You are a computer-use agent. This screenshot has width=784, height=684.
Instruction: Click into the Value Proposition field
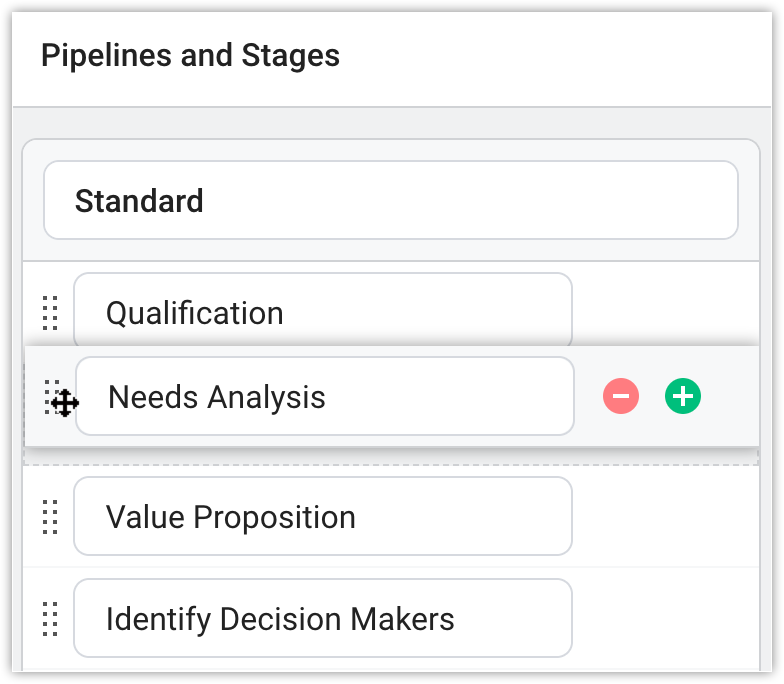tap(322, 517)
